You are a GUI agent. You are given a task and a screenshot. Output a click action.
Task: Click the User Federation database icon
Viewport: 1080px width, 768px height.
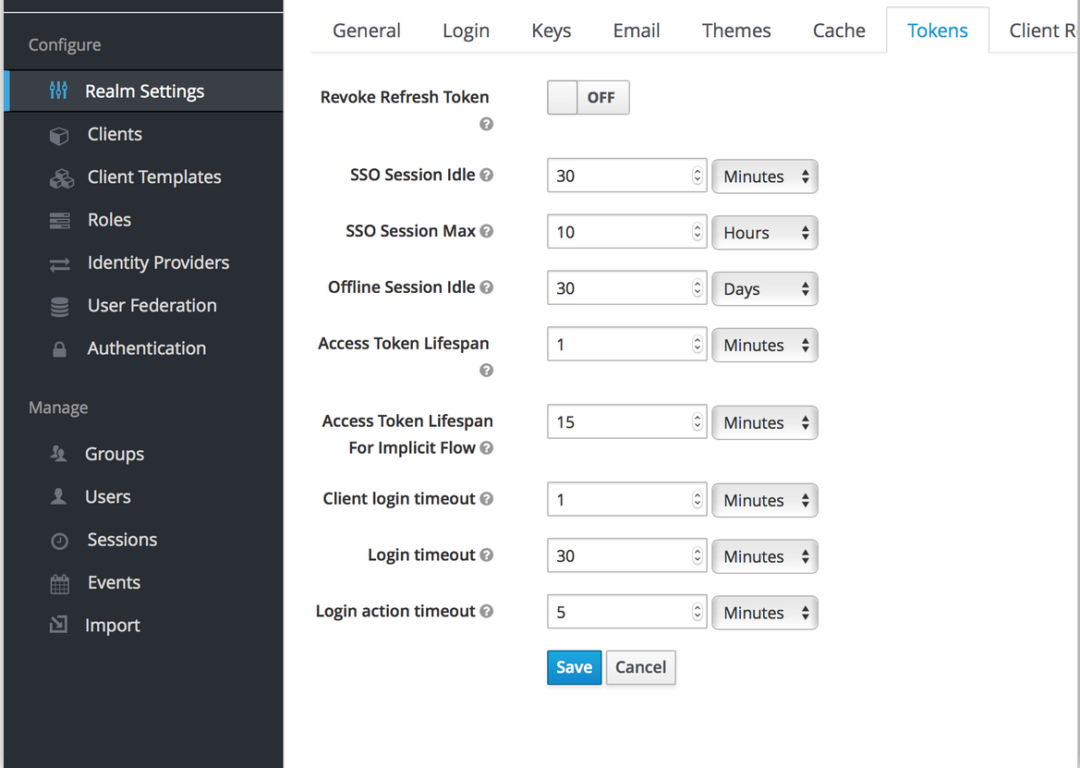(x=60, y=307)
